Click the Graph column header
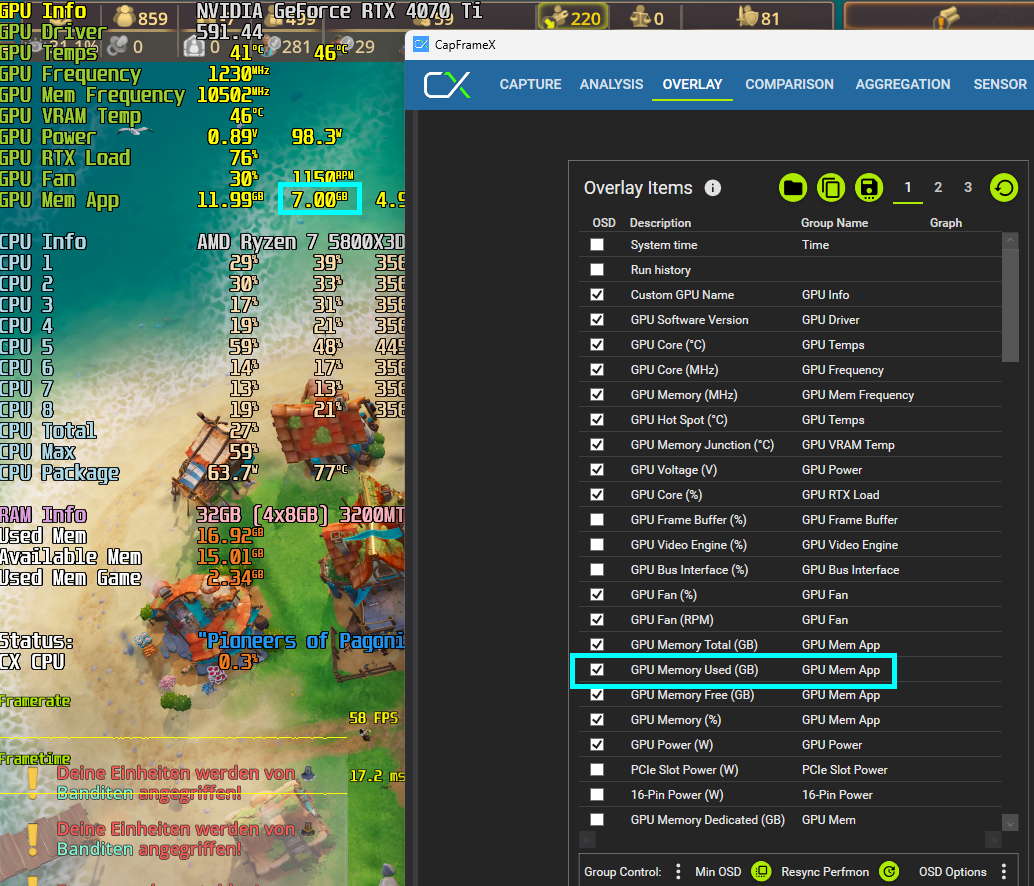Viewport: 1034px width, 886px height. pyautogui.click(x=946, y=223)
